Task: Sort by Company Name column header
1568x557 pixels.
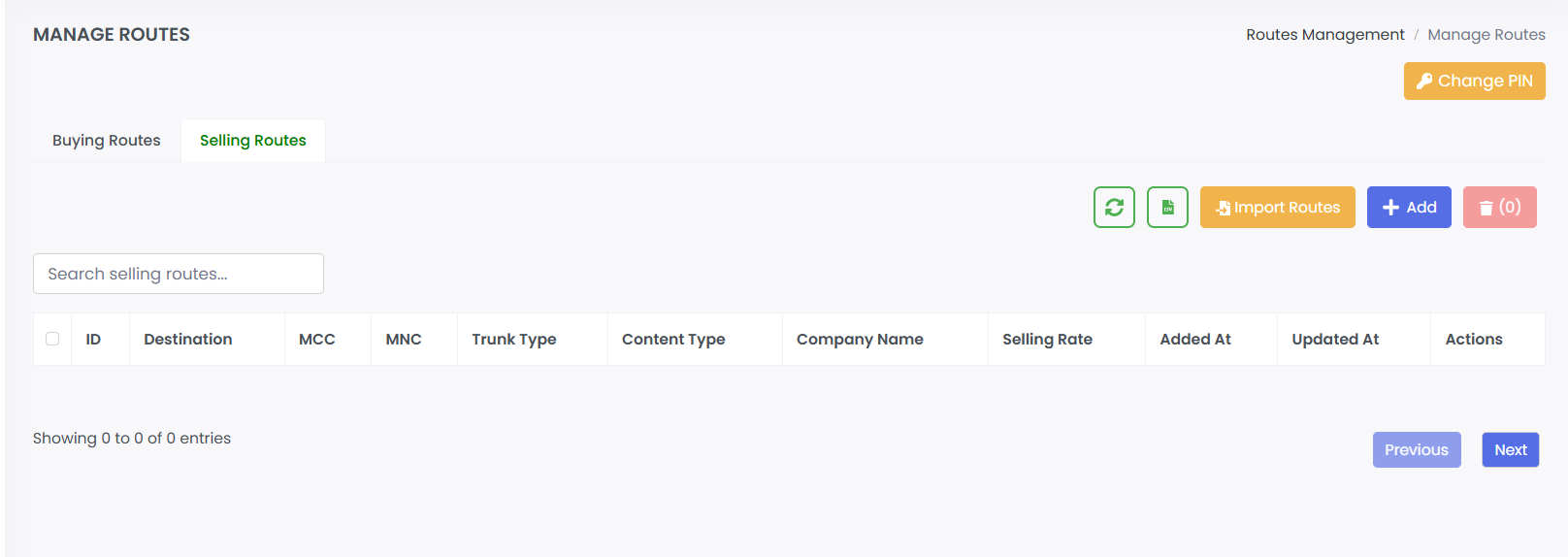Action: [860, 340]
